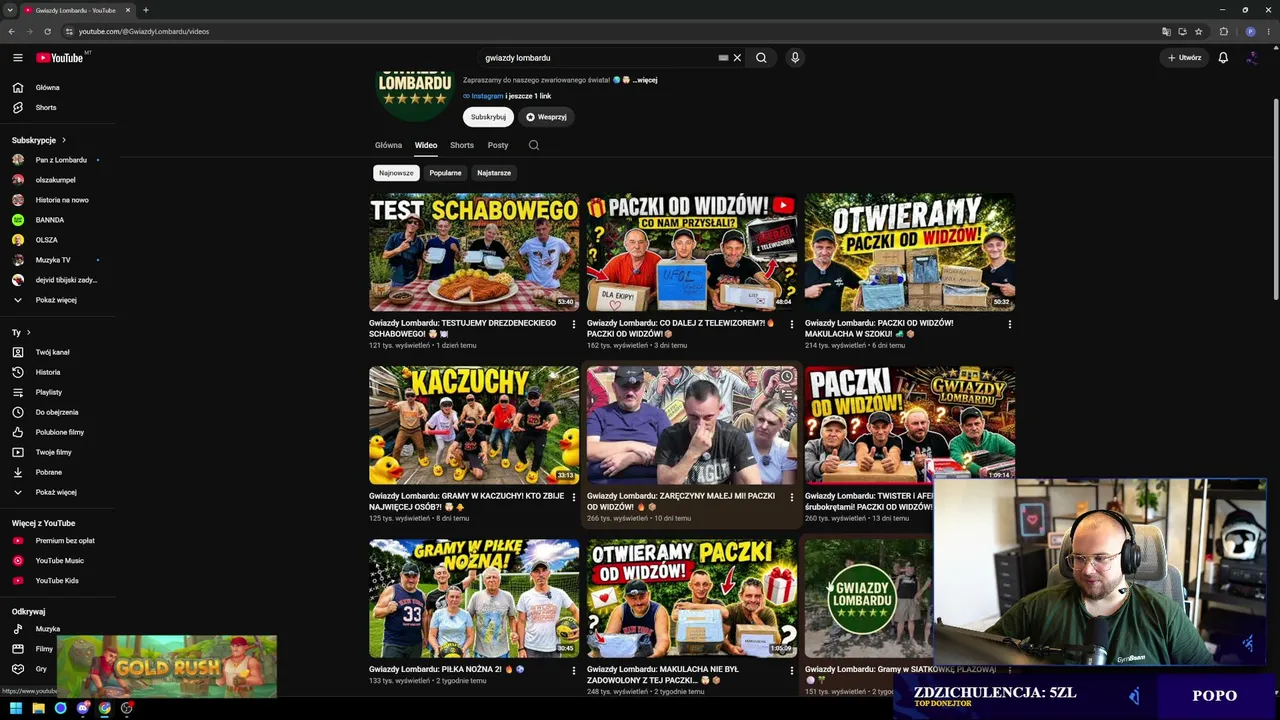Follow the channel's Instagram link

click(x=487, y=96)
